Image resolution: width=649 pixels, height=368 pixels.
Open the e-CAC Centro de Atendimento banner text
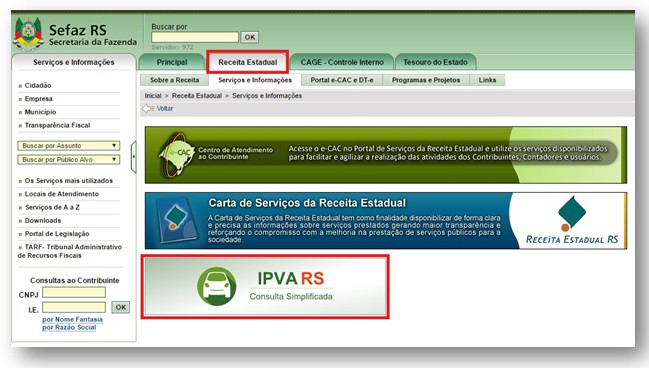(236, 153)
